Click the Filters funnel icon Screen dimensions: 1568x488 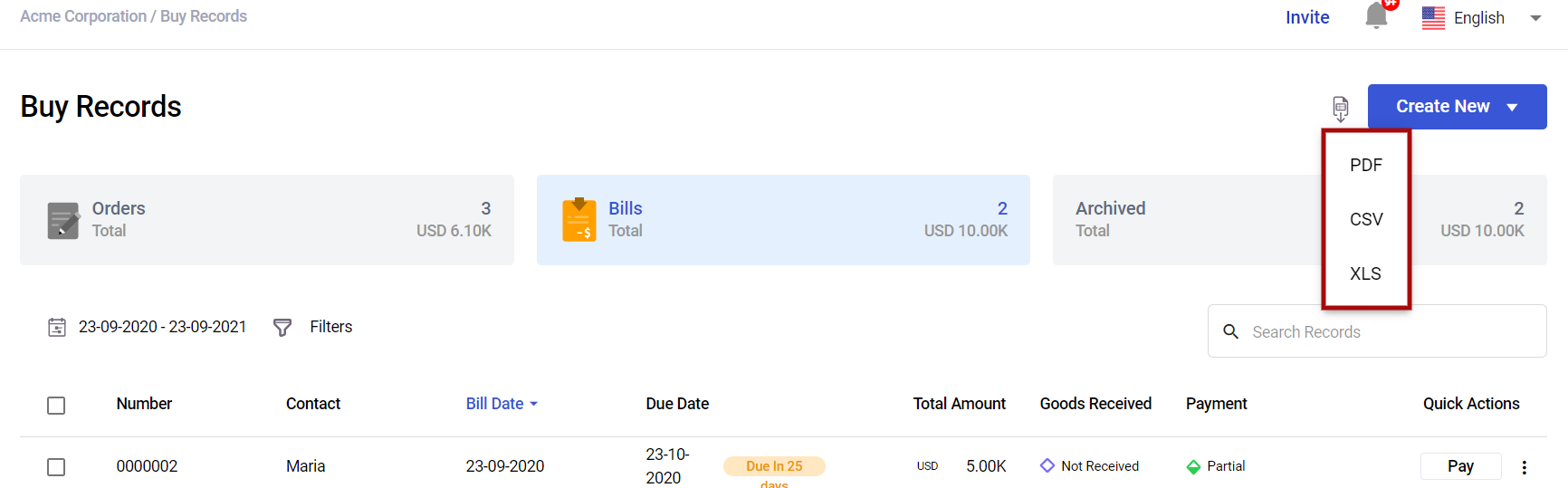point(282,327)
